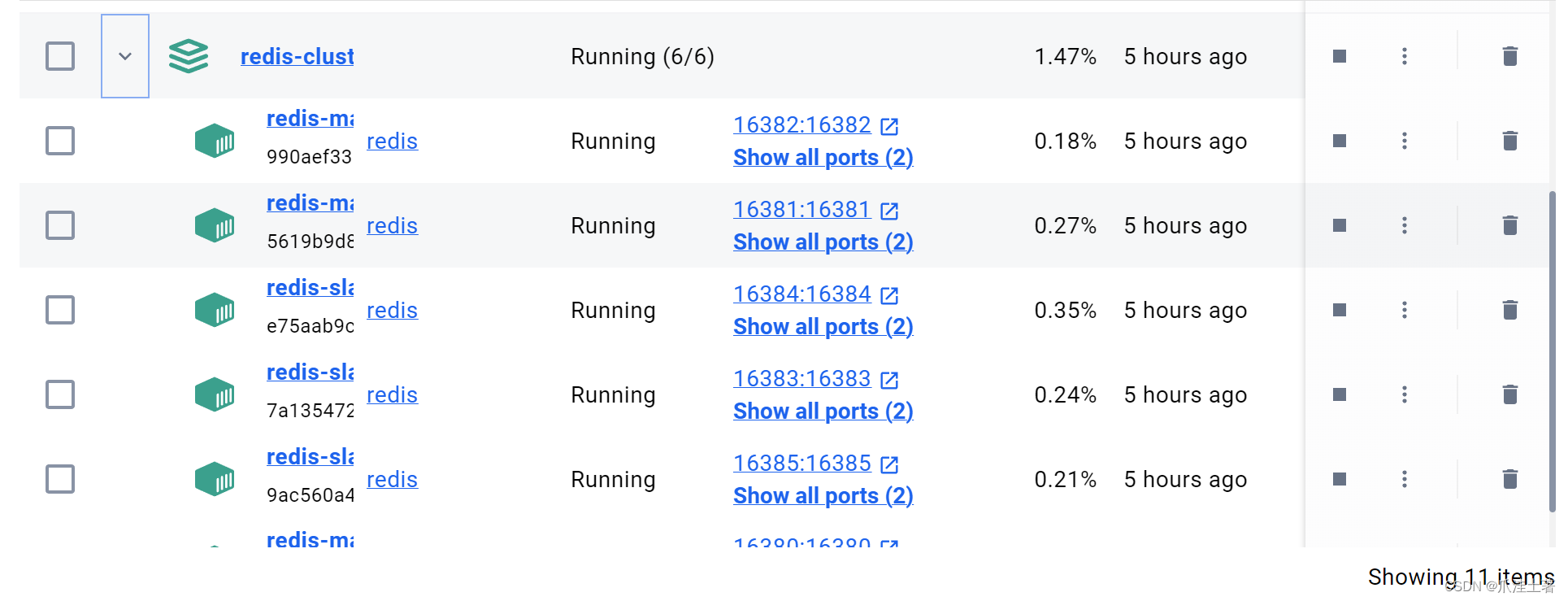The width and height of the screenshot is (1568, 601).
Task: Collapse the redis-cluster stack
Action: click(x=124, y=56)
